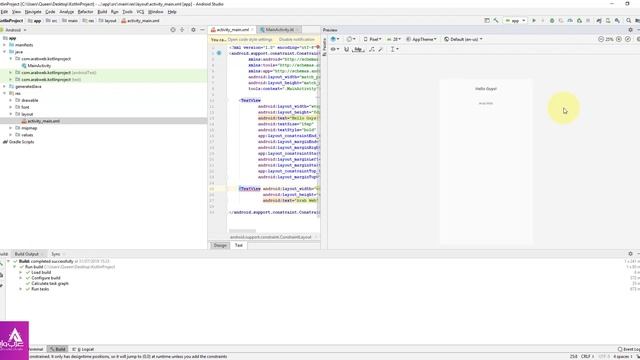
Task: Open the Navigate menu
Action: tap(33, 12)
